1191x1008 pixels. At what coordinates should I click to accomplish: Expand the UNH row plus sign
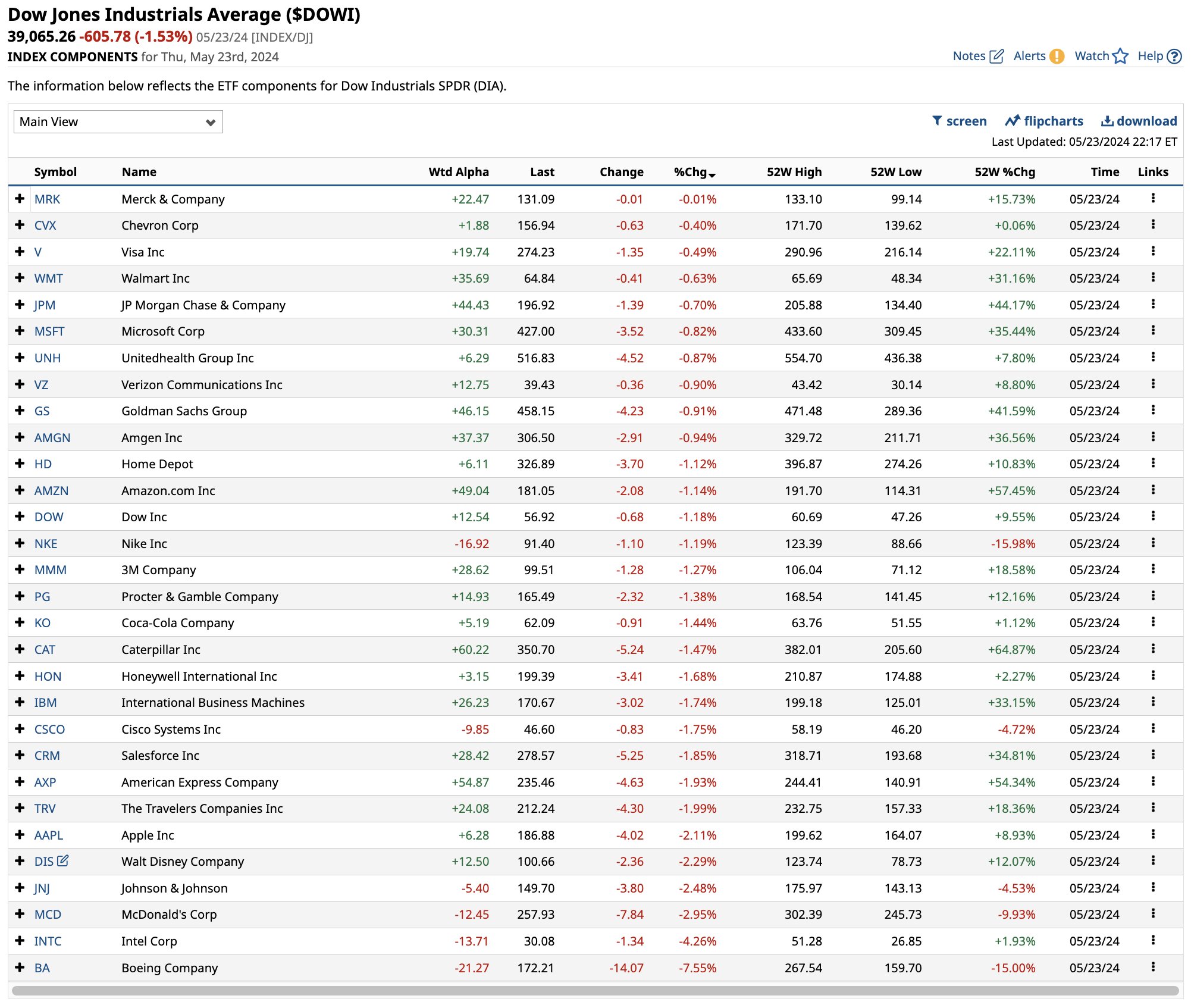20,358
